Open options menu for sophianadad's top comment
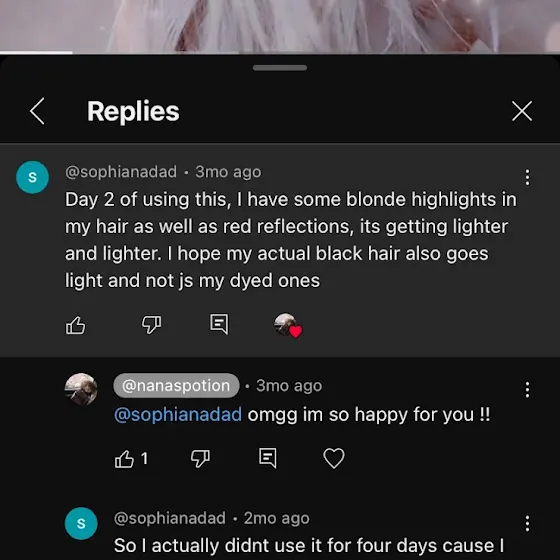This screenshot has width=560, height=560. coord(527,178)
